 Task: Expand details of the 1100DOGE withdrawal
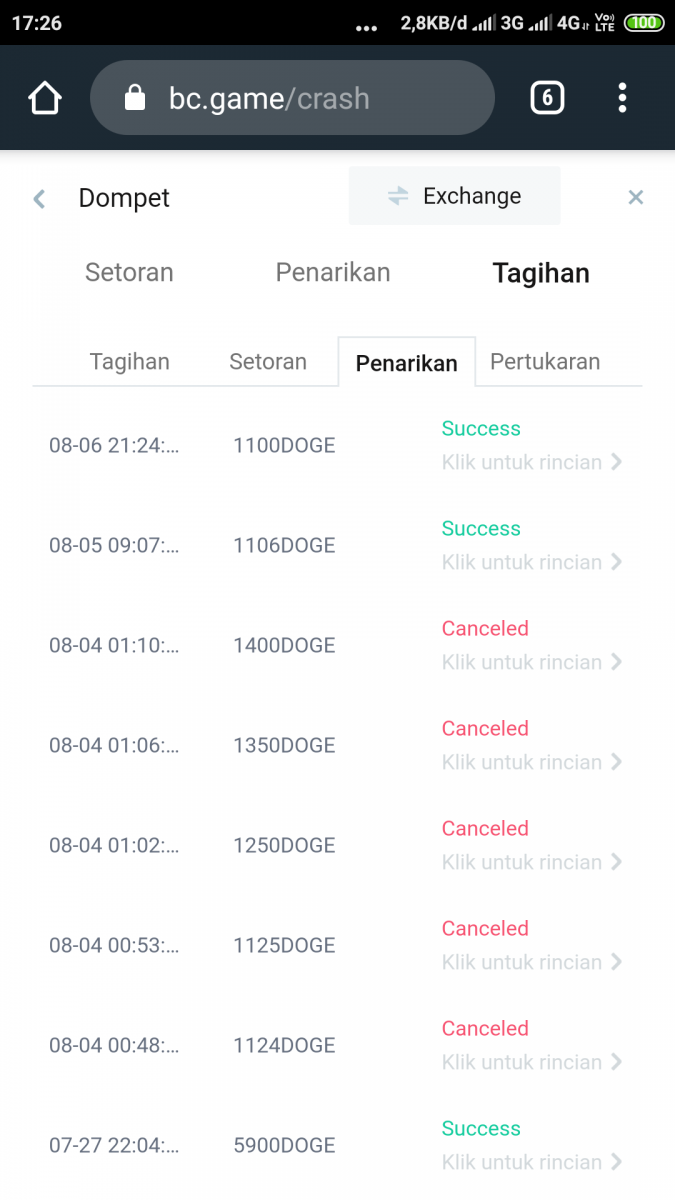pos(531,462)
